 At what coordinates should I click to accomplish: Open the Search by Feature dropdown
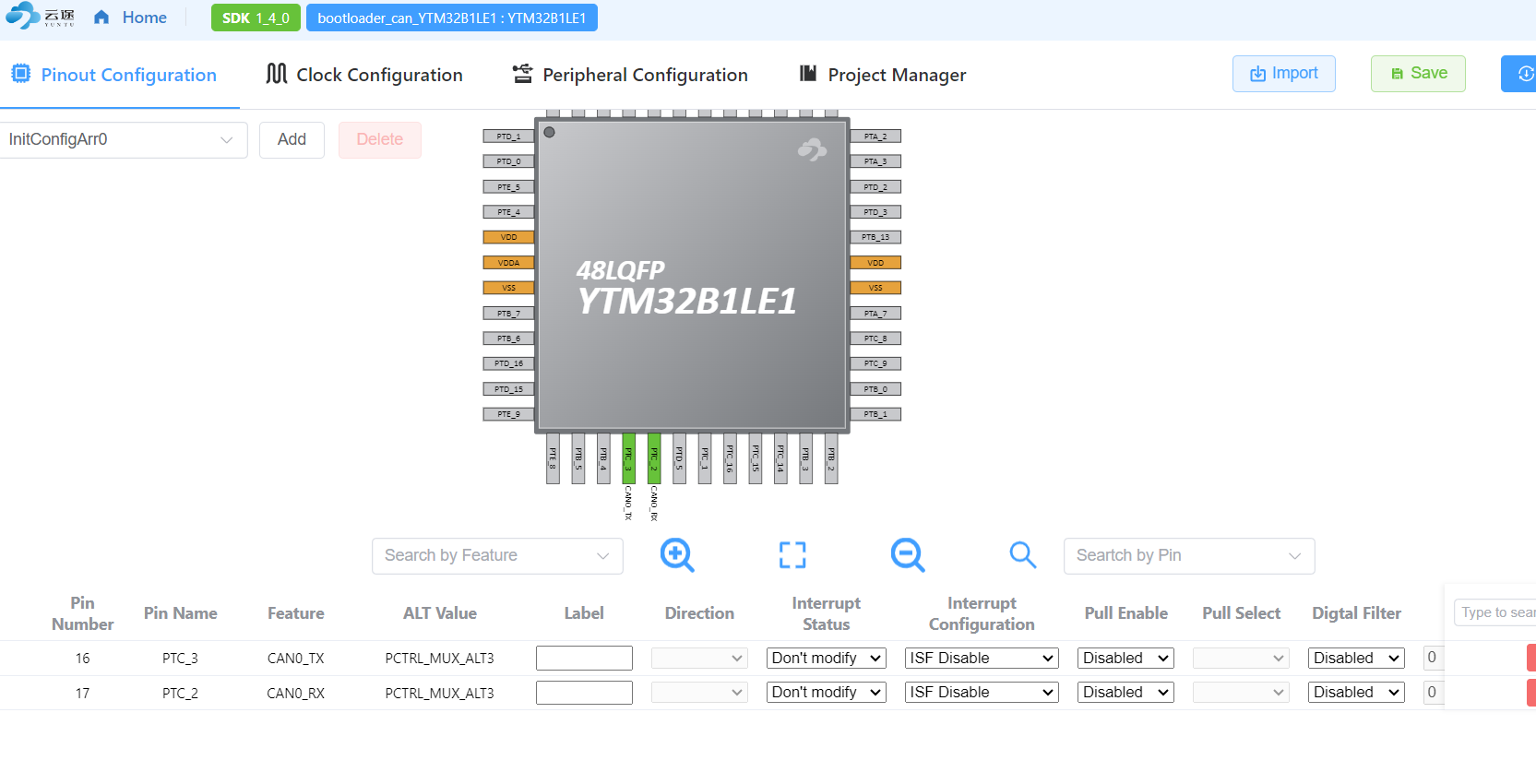[497, 556]
